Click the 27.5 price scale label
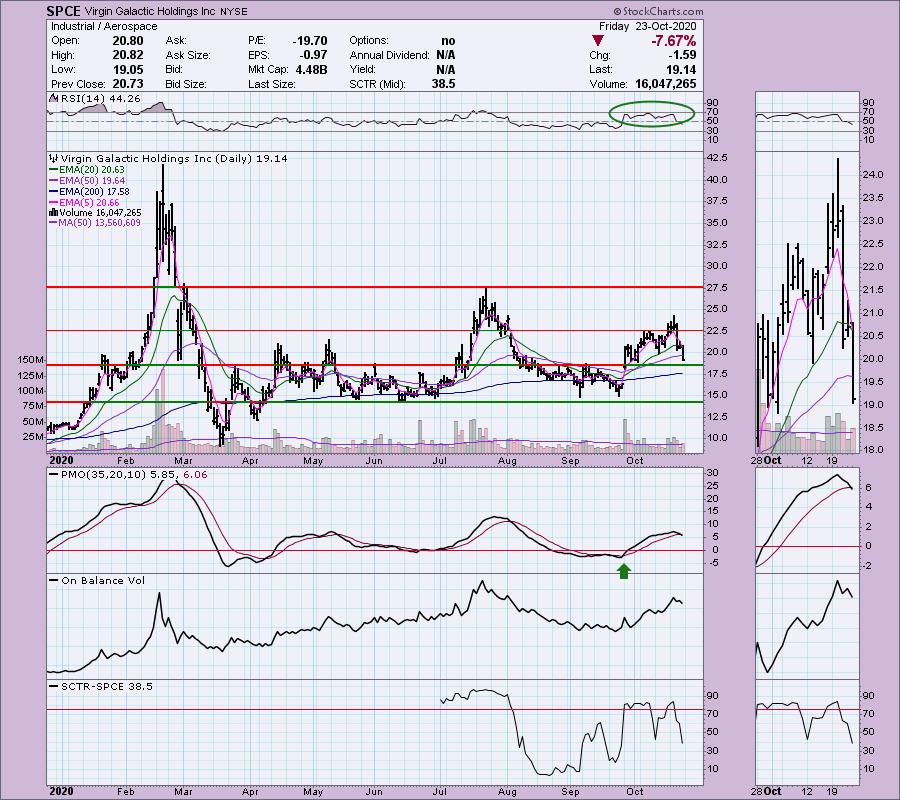This screenshot has height=800, width=900. (717, 288)
